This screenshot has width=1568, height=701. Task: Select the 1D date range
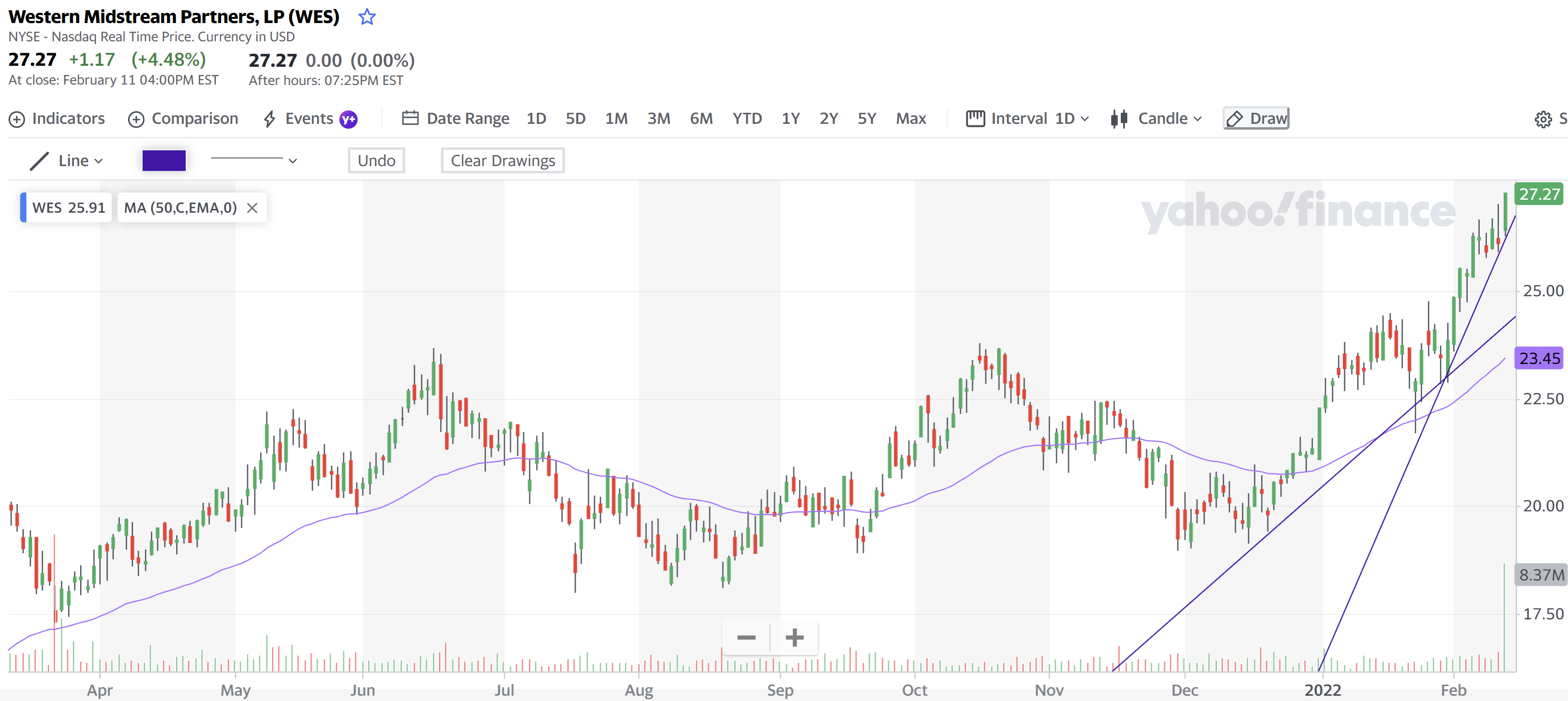[x=536, y=119]
